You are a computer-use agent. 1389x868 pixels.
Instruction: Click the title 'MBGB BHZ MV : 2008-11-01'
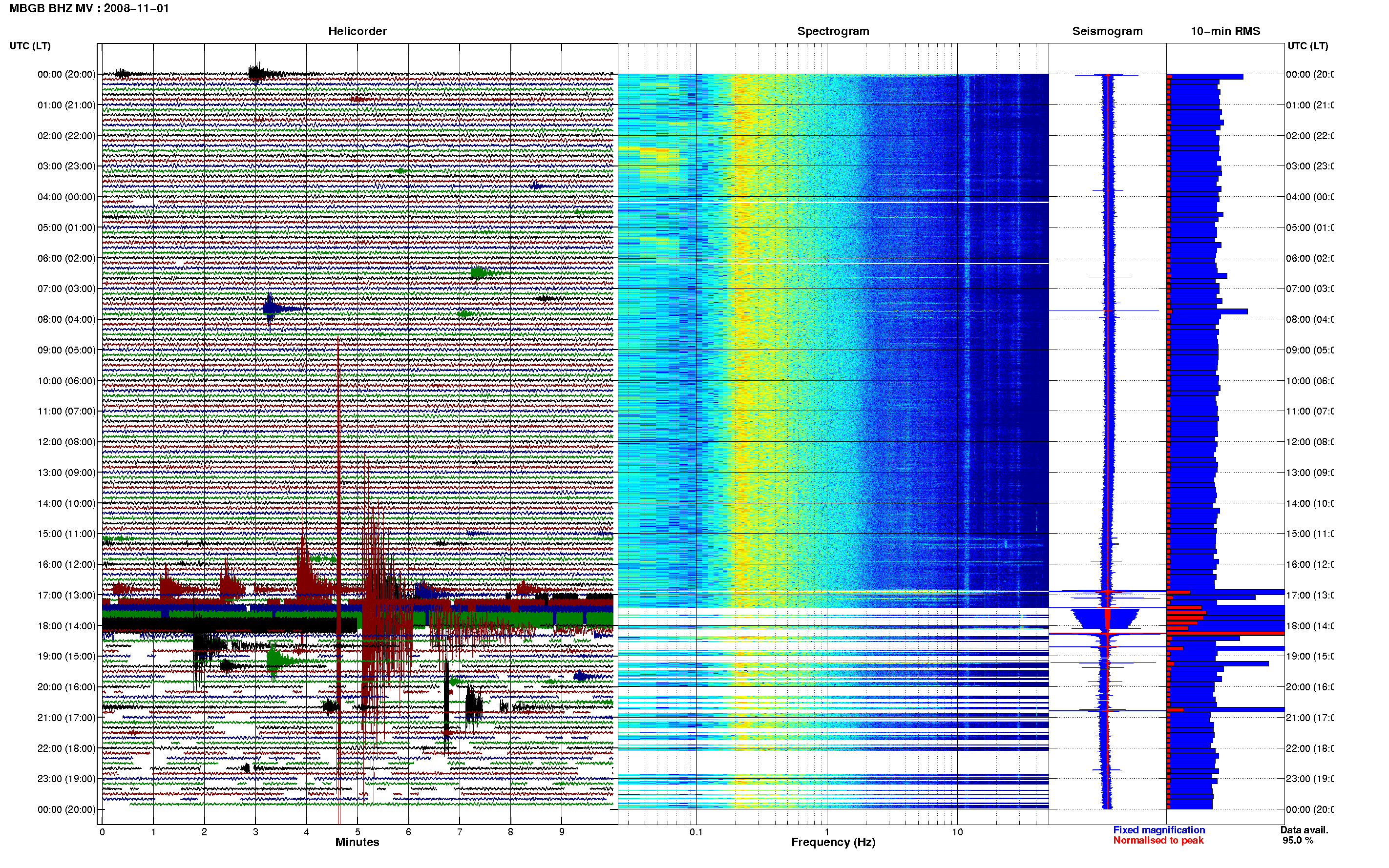pyautogui.click(x=89, y=9)
